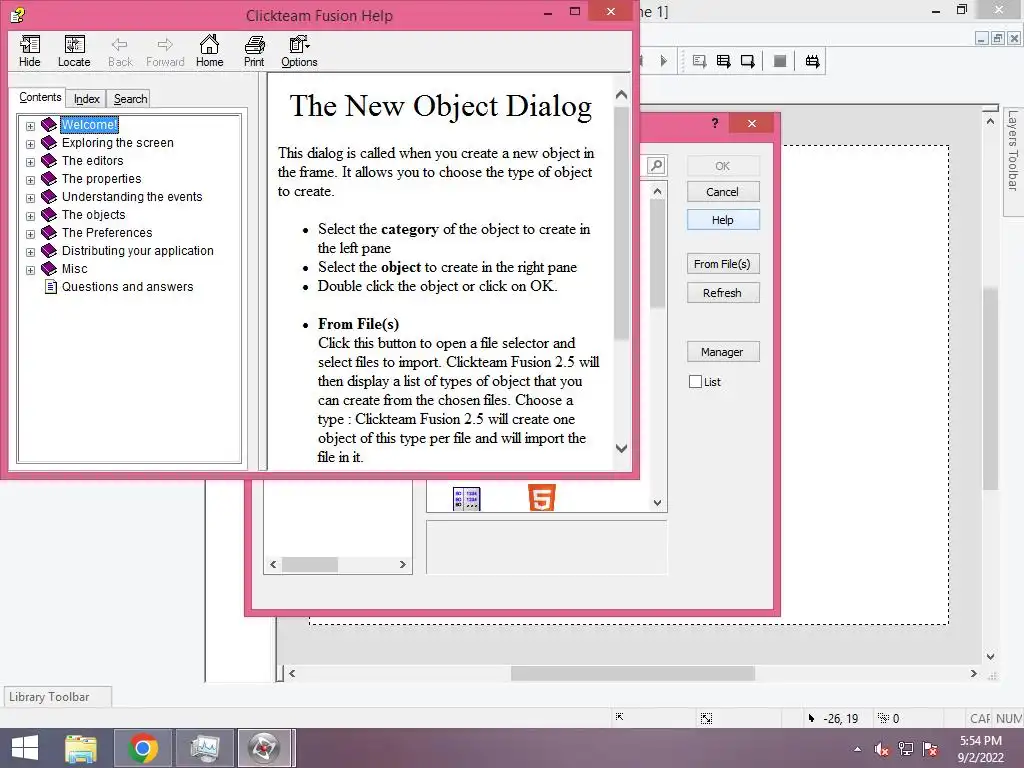Click the Locate icon in the Help toolbar

click(x=74, y=51)
